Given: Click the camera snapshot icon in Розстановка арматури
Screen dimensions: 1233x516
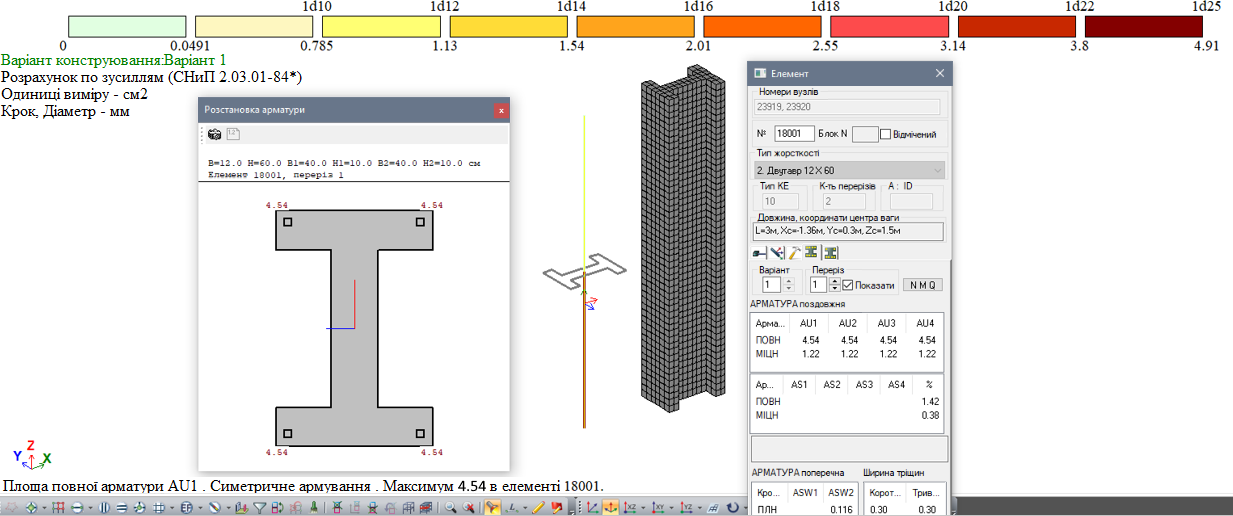Looking at the screenshot, I should (x=214, y=134).
